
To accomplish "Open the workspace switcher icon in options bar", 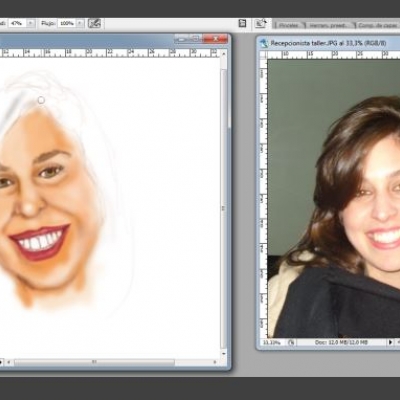I will 261,23.
